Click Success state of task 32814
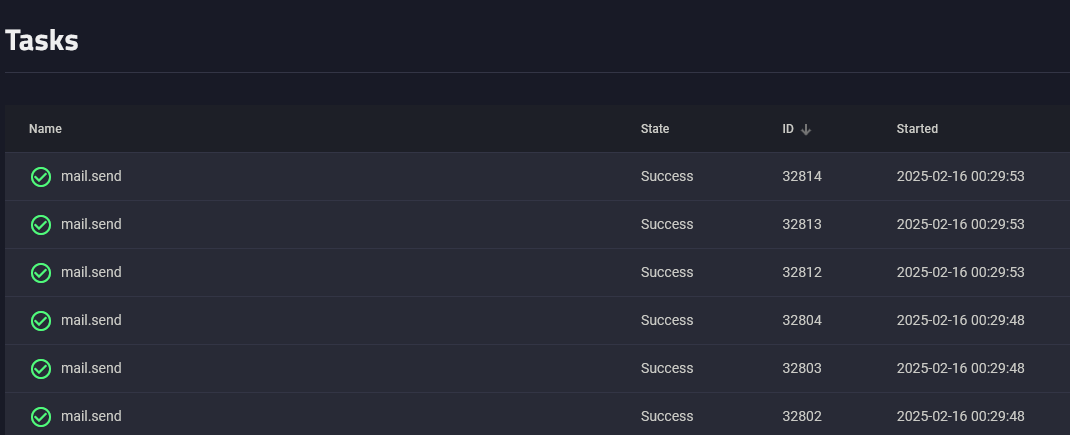Image resolution: width=1070 pixels, height=435 pixels. pos(667,176)
